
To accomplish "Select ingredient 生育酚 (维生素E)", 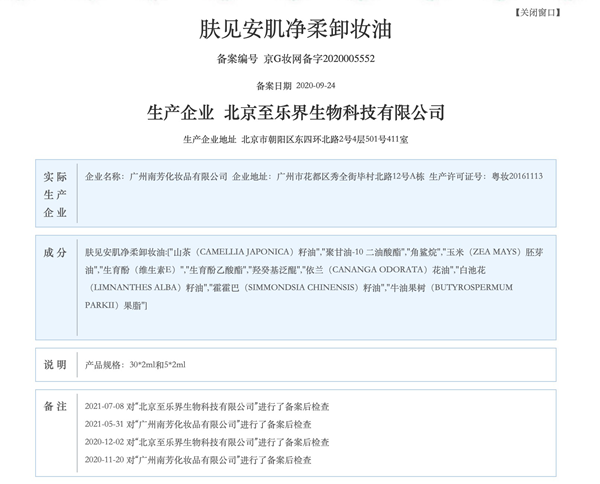I will pyautogui.click(x=141, y=270).
